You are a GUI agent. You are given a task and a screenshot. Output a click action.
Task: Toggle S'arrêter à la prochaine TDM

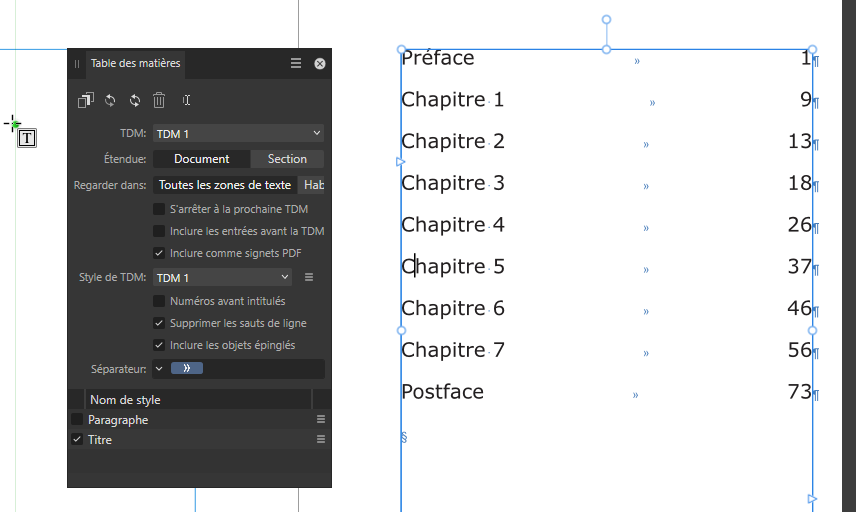click(x=159, y=209)
